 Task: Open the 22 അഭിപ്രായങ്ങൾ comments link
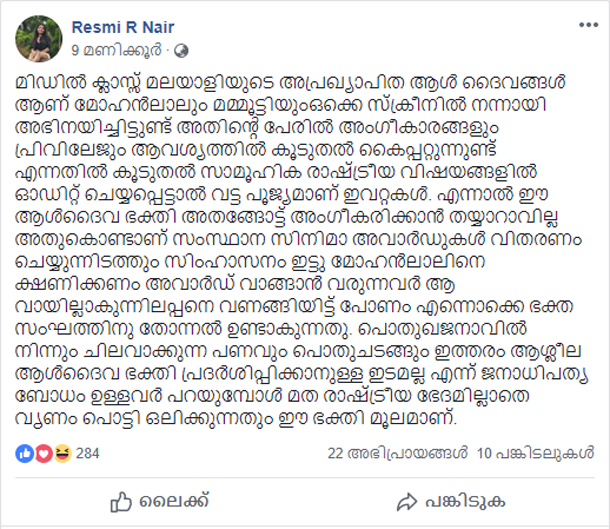click(397, 454)
